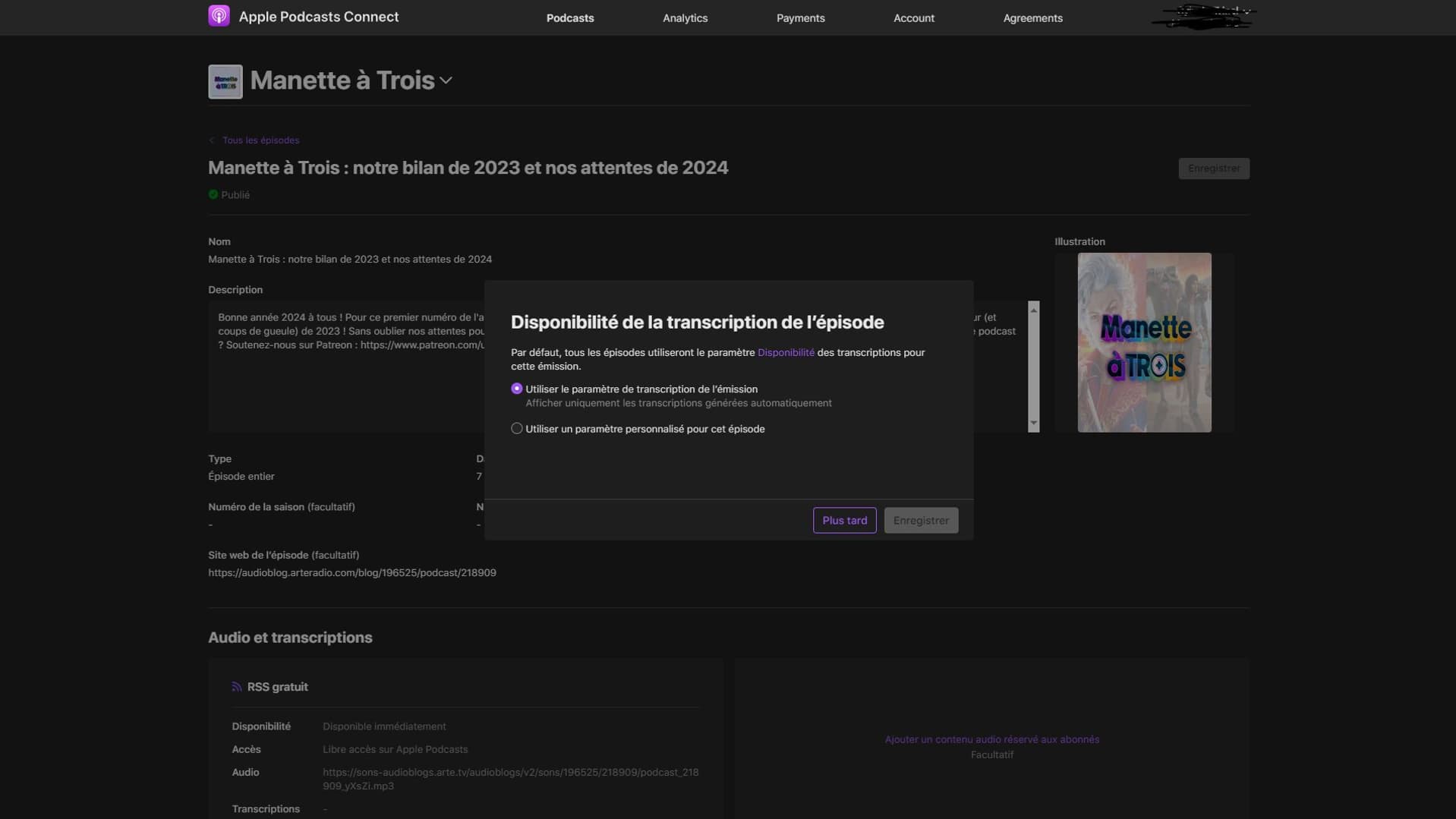Click the 'Disponible immédiatement' value
The width and height of the screenshot is (1456, 819).
(x=384, y=726)
